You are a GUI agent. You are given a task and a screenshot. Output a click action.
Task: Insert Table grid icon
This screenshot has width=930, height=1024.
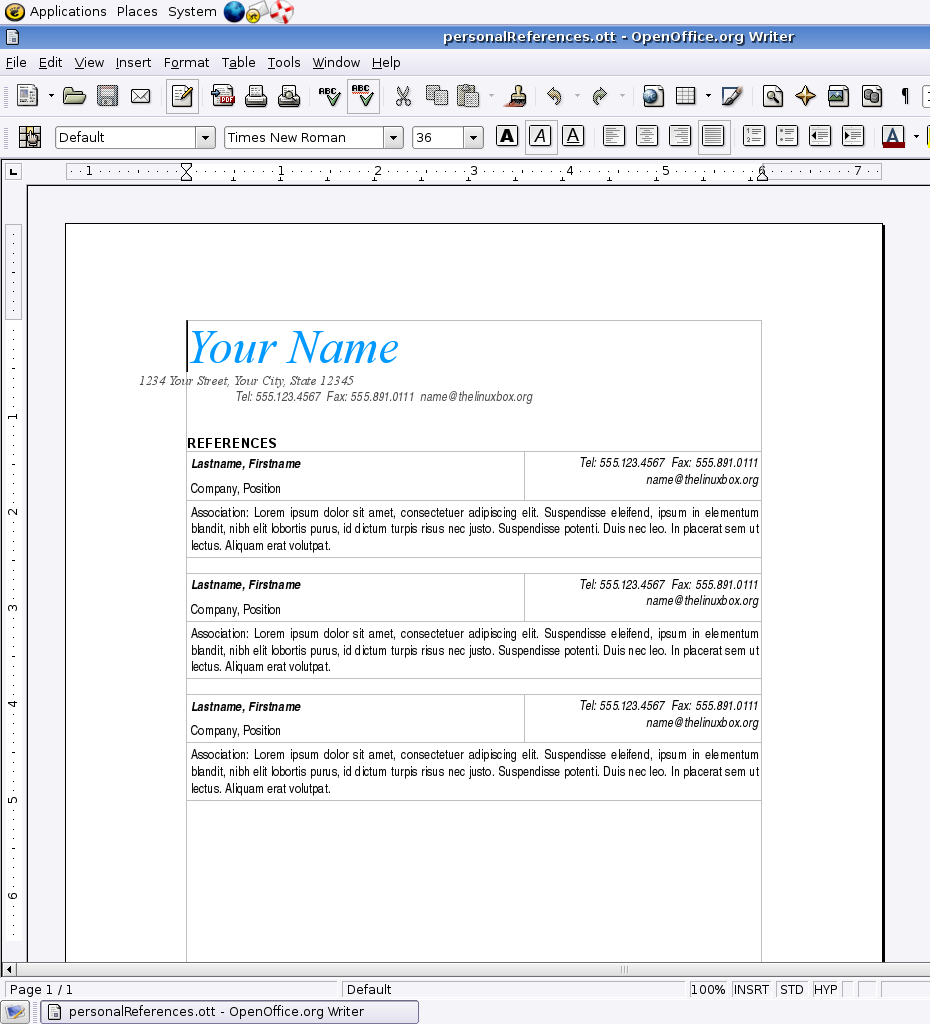[686, 96]
